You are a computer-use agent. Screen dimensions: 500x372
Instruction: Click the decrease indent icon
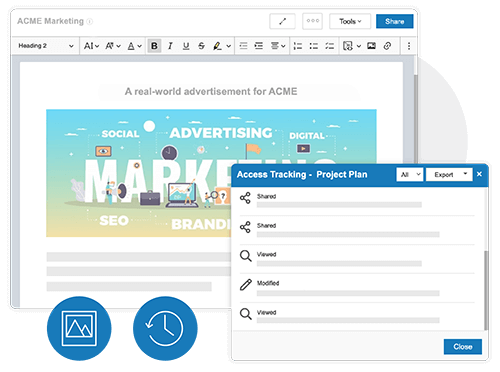pyautogui.click(x=243, y=46)
